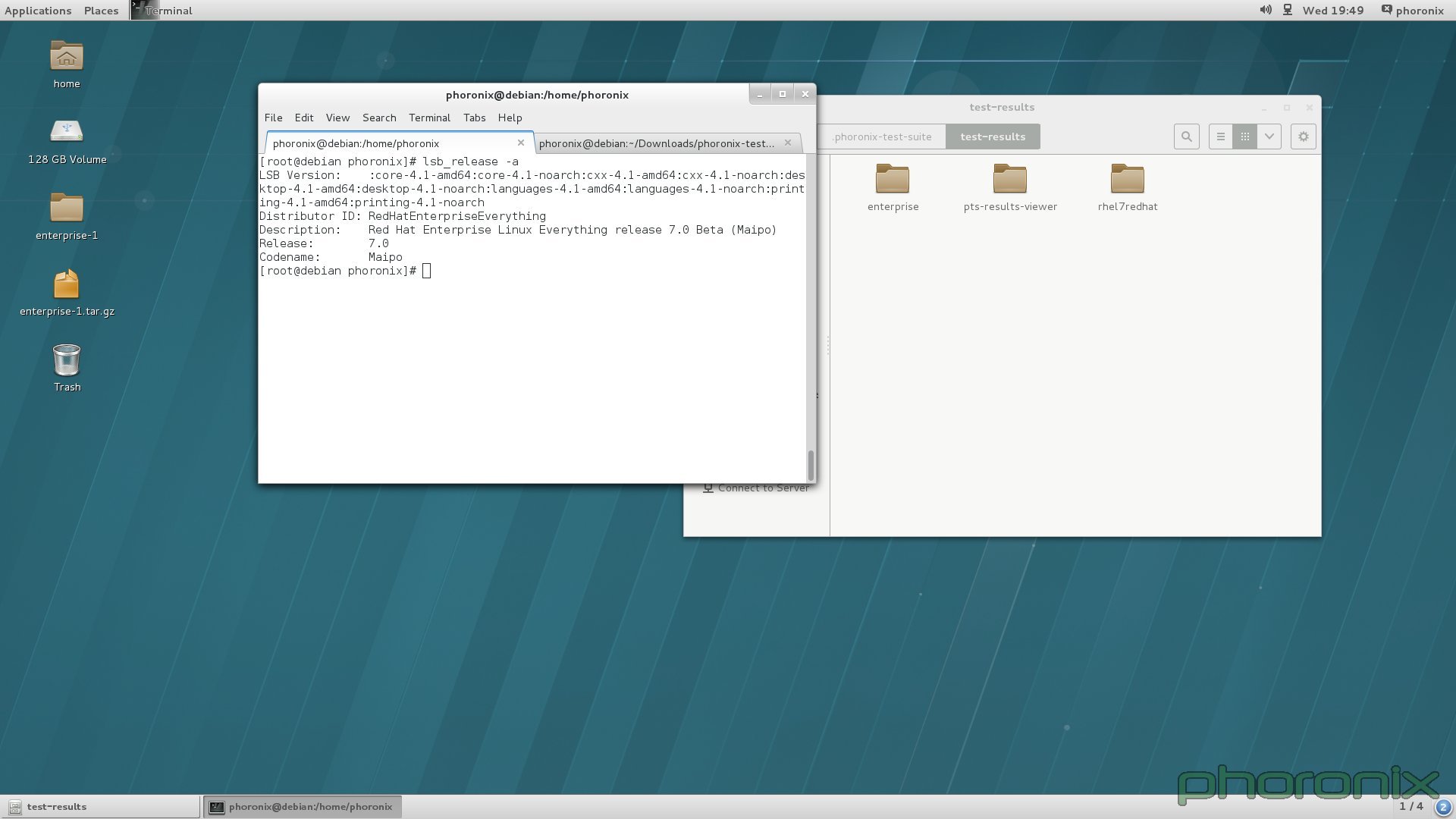Viewport: 1456px width, 819px height.
Task: Minimize the terminal window
Action: (x=760, y=94)
